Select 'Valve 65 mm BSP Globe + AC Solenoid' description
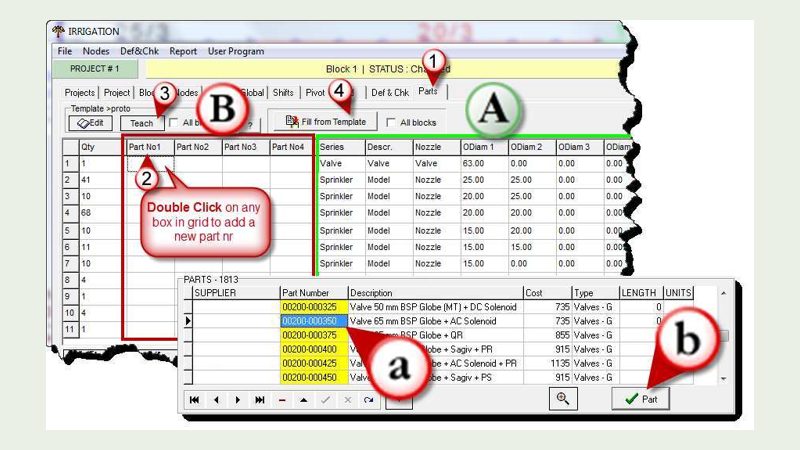 pyautogui.click(x=436, y=321)
